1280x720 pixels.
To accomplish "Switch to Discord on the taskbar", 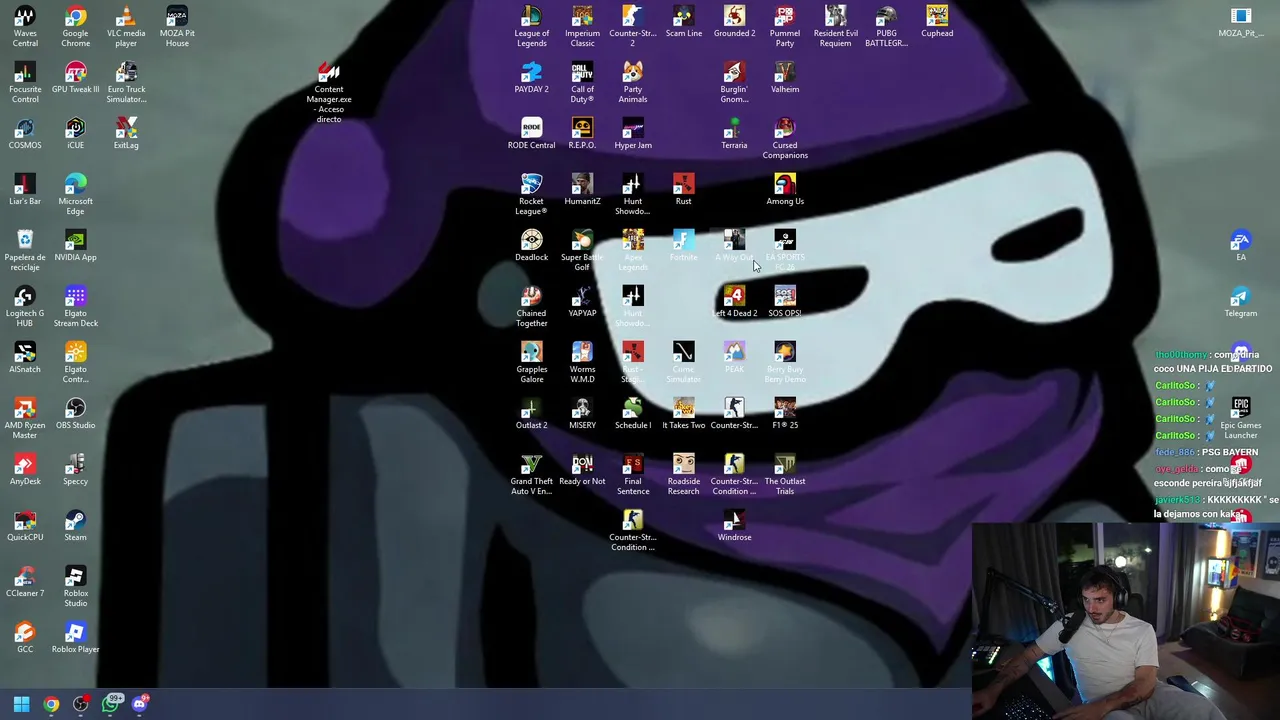I will pyautogui.click(x=139, y=705).
